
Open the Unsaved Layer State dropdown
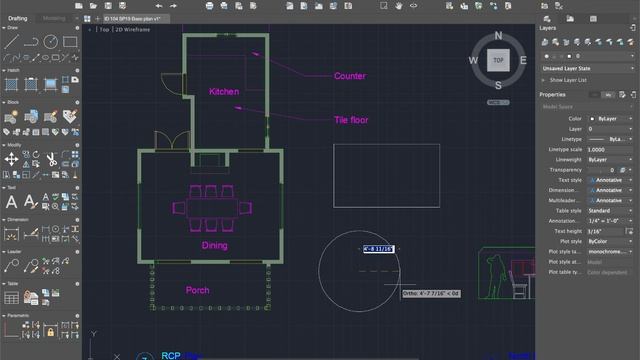588,69
